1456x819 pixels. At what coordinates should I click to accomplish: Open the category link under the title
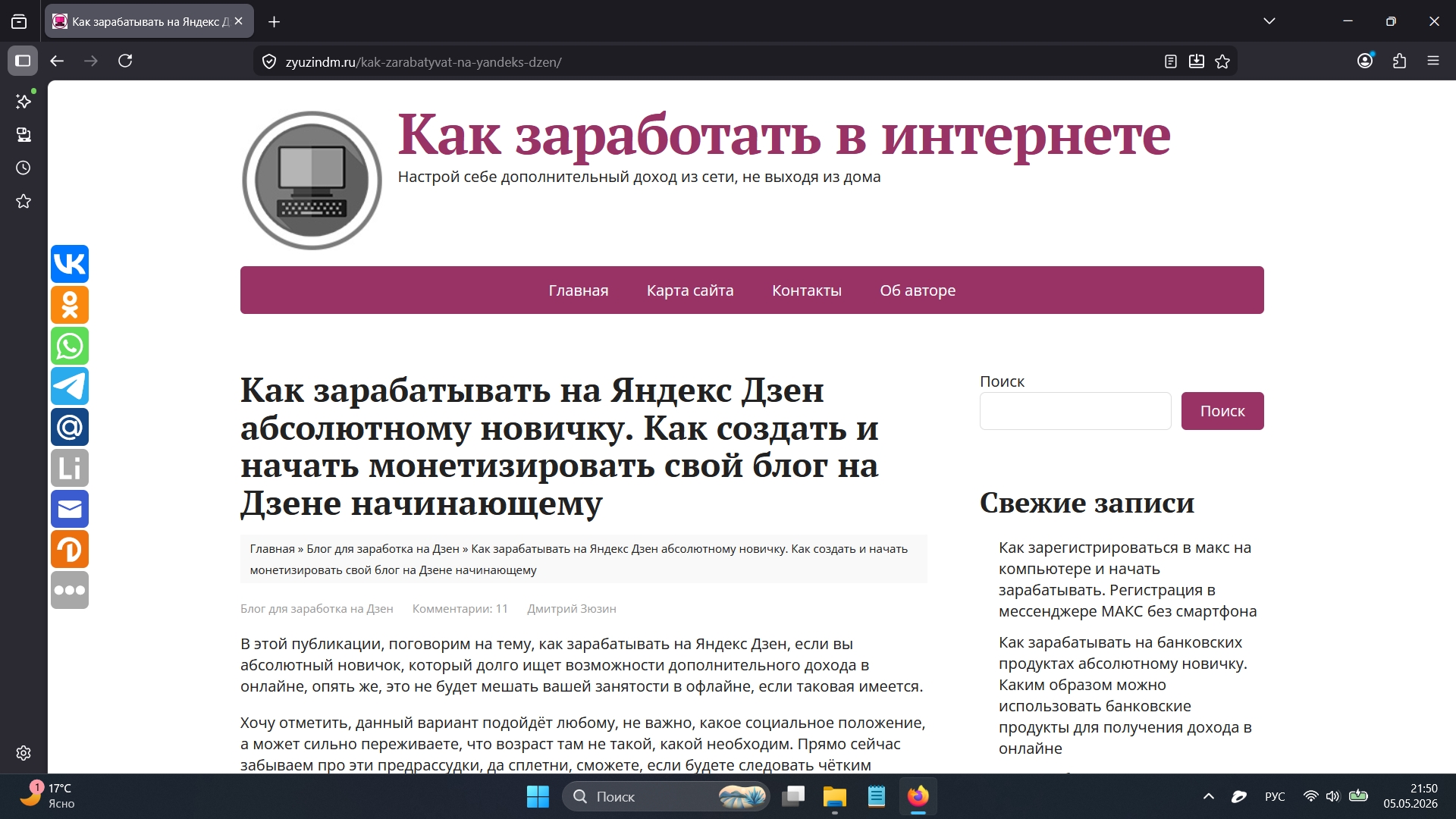(x=317, y=608)
